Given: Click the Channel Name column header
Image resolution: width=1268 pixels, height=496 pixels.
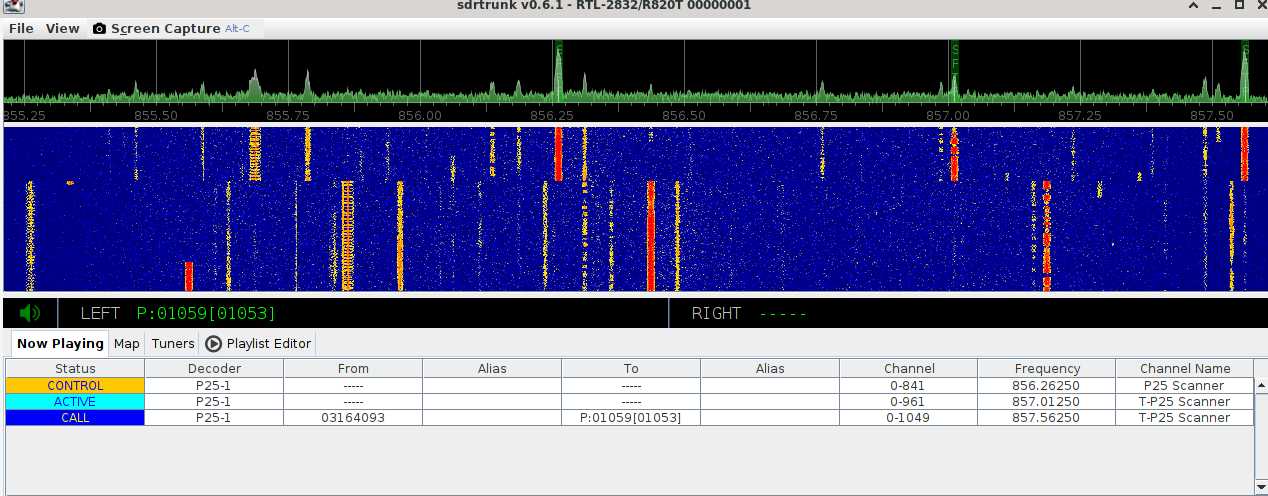Looking at the screenshot, I should point(1185,369).
